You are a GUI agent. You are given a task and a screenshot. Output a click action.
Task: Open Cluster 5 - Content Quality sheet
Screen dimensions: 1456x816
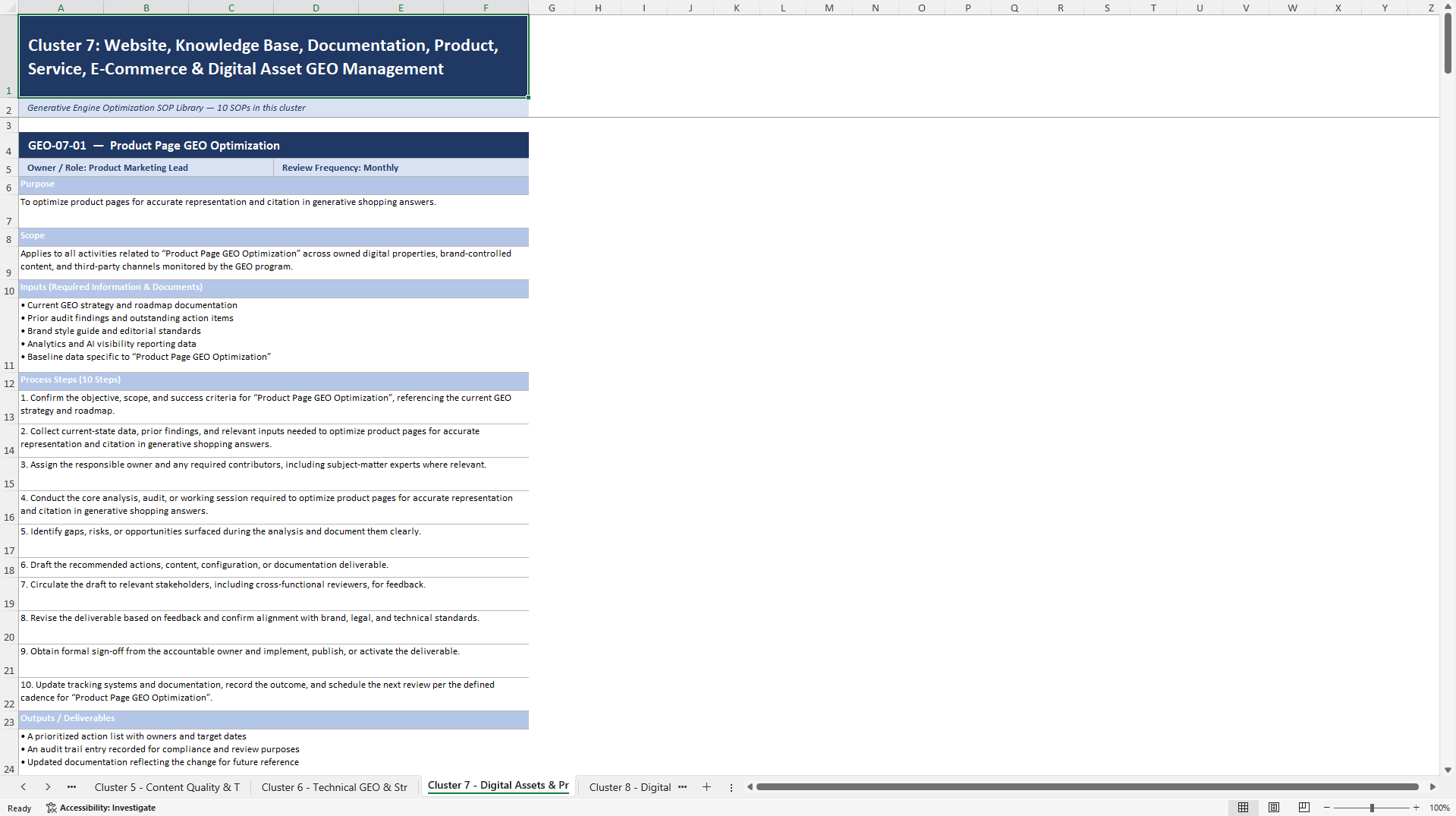coord(167,787)
